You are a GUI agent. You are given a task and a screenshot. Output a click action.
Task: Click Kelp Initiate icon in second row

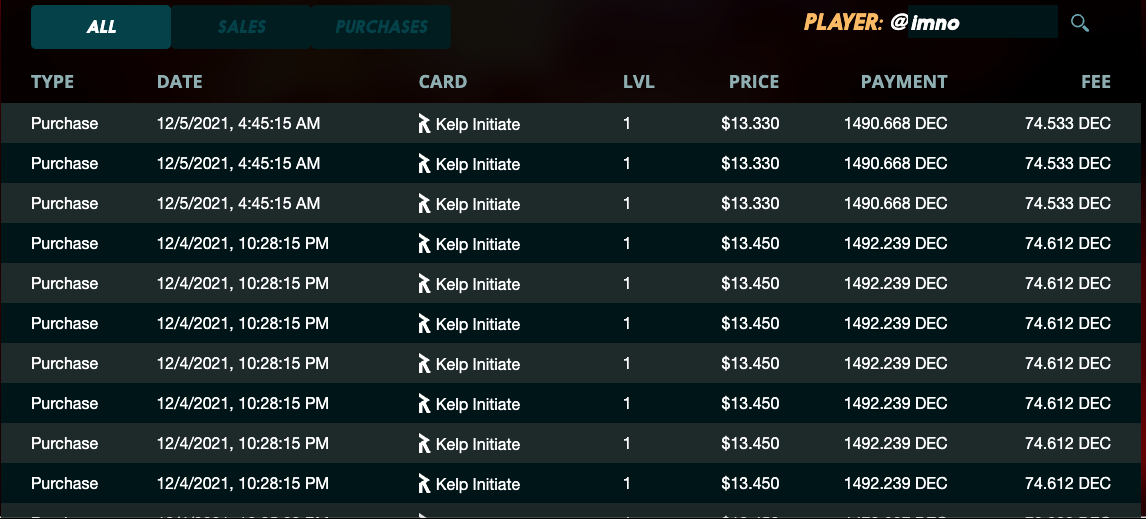(424, 164)
